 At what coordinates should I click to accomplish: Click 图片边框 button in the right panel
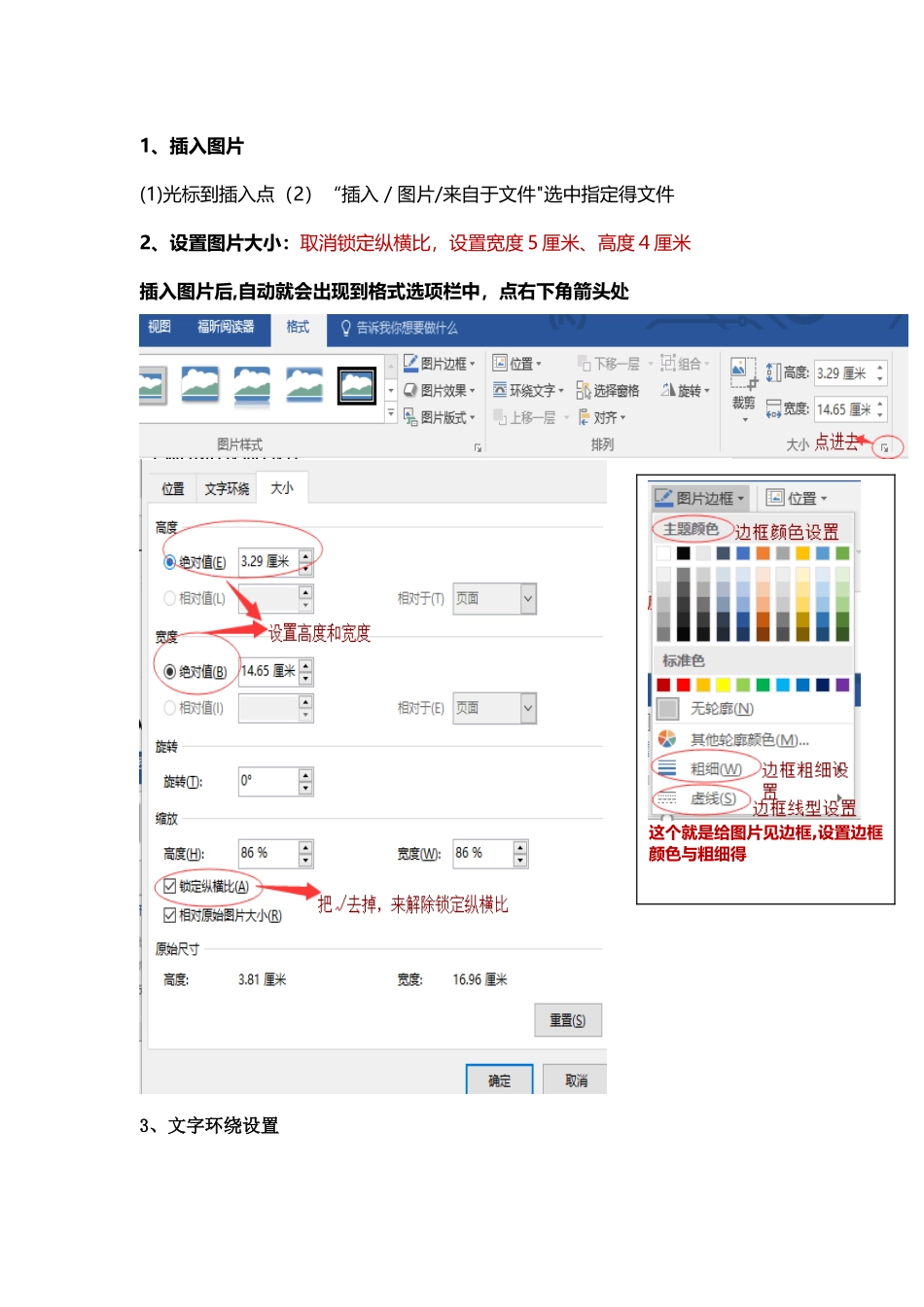698,498
